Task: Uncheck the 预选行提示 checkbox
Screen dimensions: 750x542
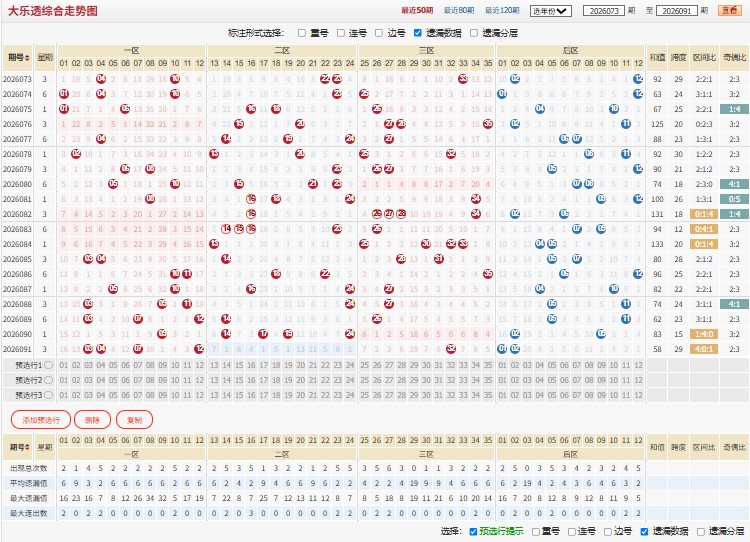Action: click(x=473, y=531)
